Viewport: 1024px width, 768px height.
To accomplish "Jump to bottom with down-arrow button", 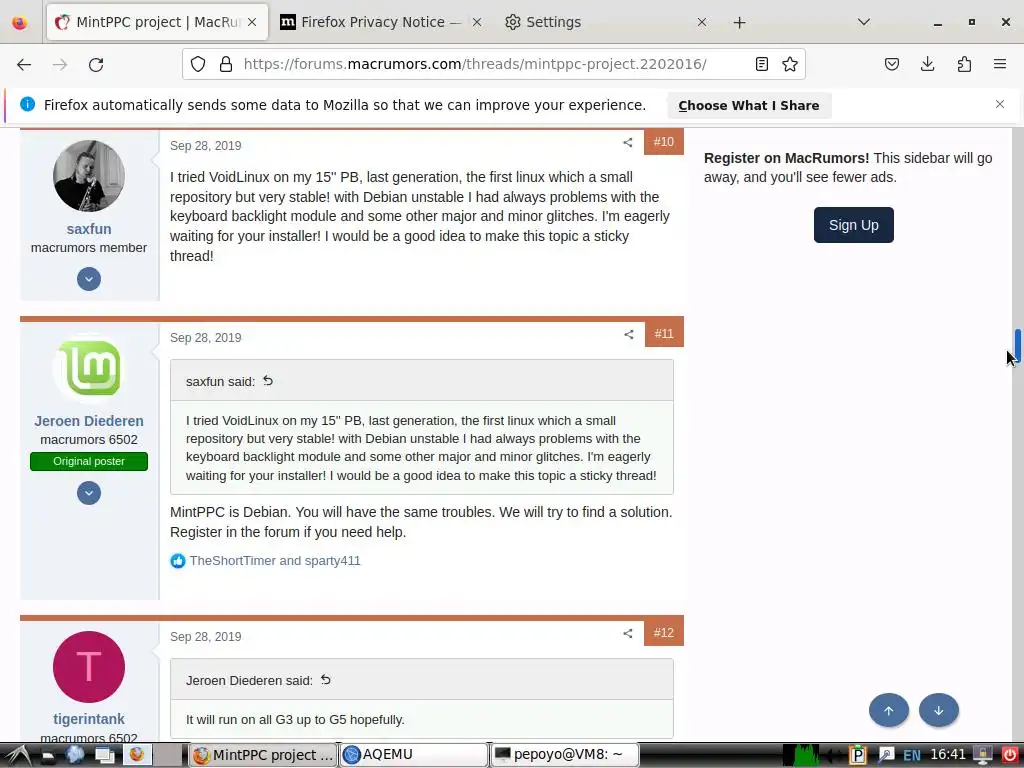I will coord(938,710).
